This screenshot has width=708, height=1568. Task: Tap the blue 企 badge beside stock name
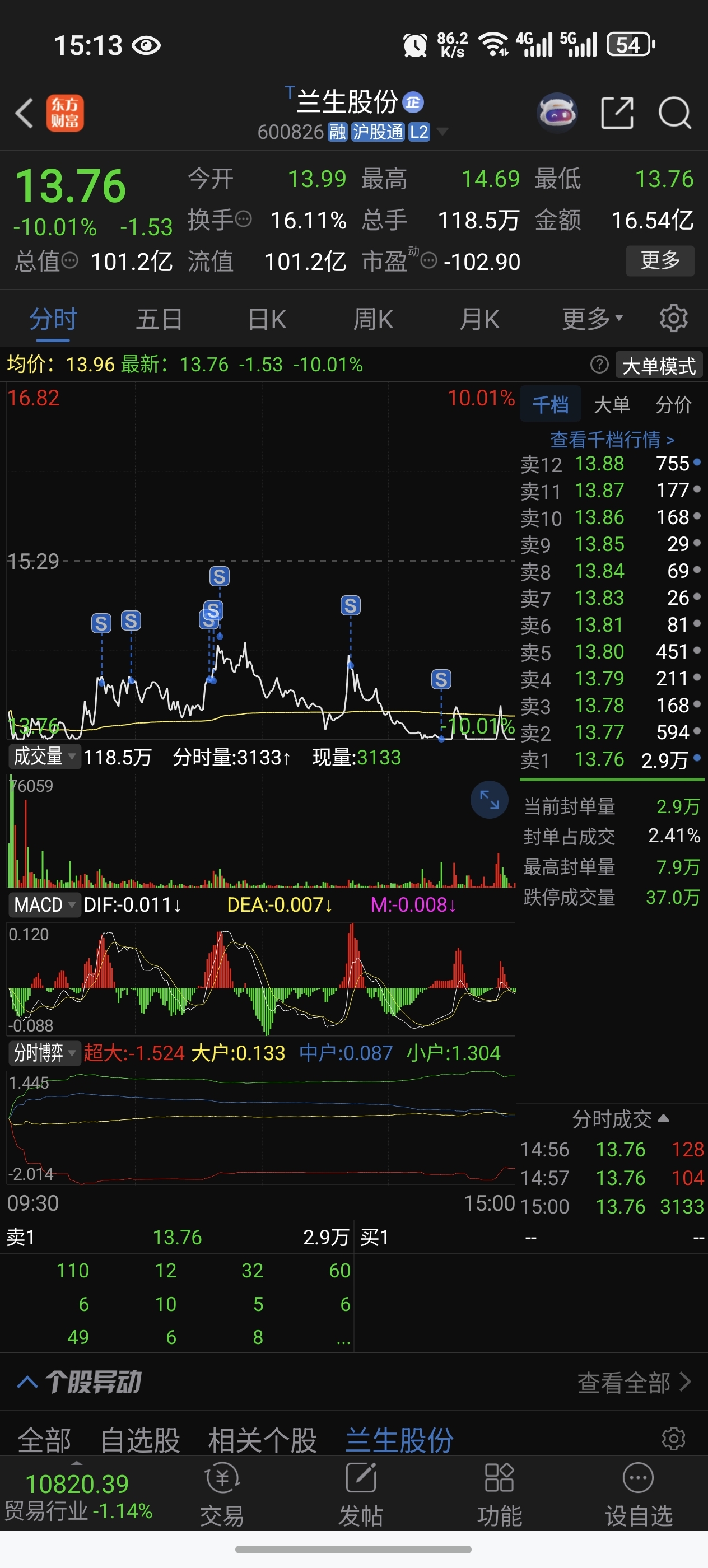413,102
